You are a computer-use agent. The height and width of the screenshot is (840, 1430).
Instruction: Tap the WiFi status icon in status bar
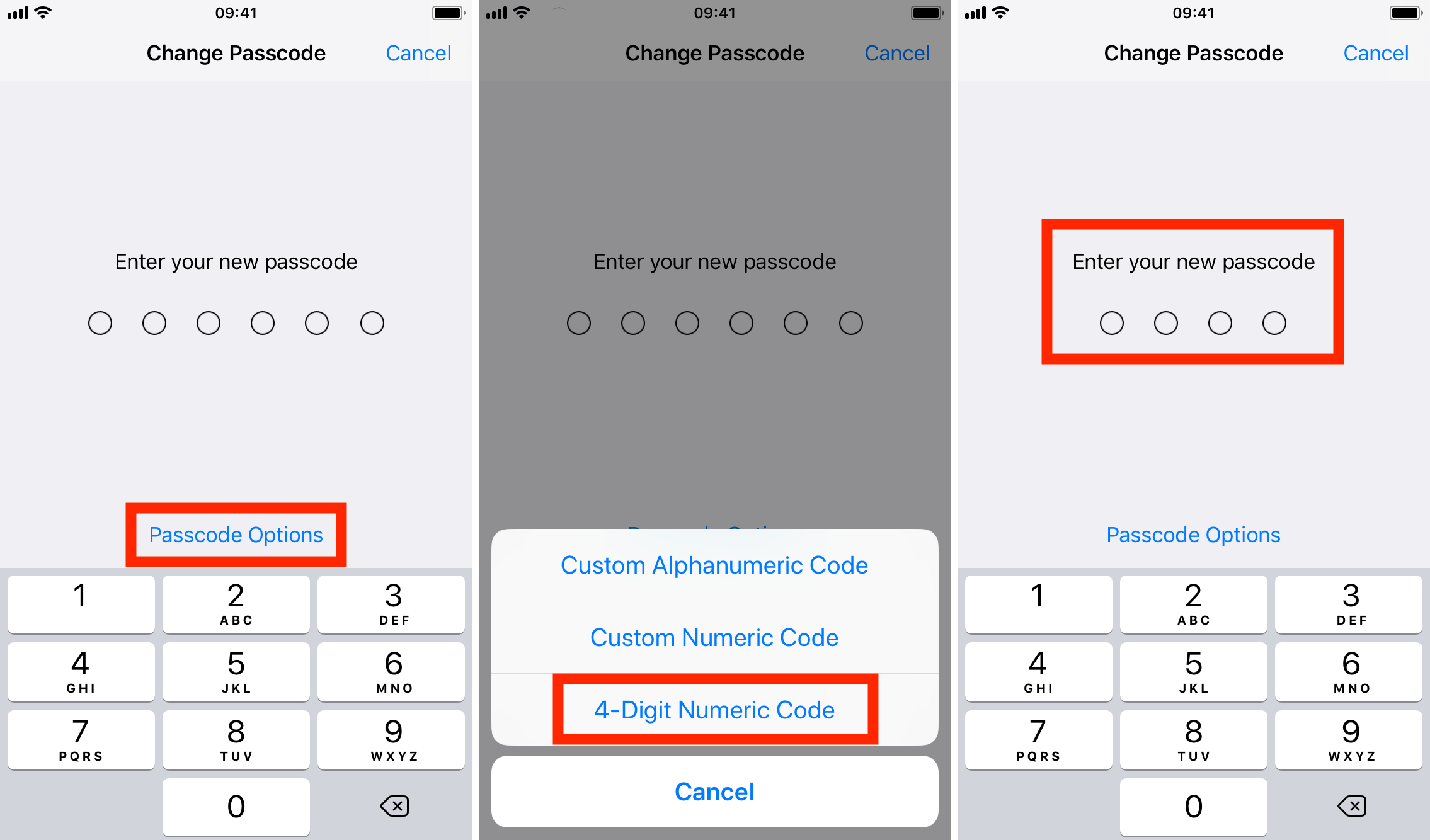tap(56, 14)
